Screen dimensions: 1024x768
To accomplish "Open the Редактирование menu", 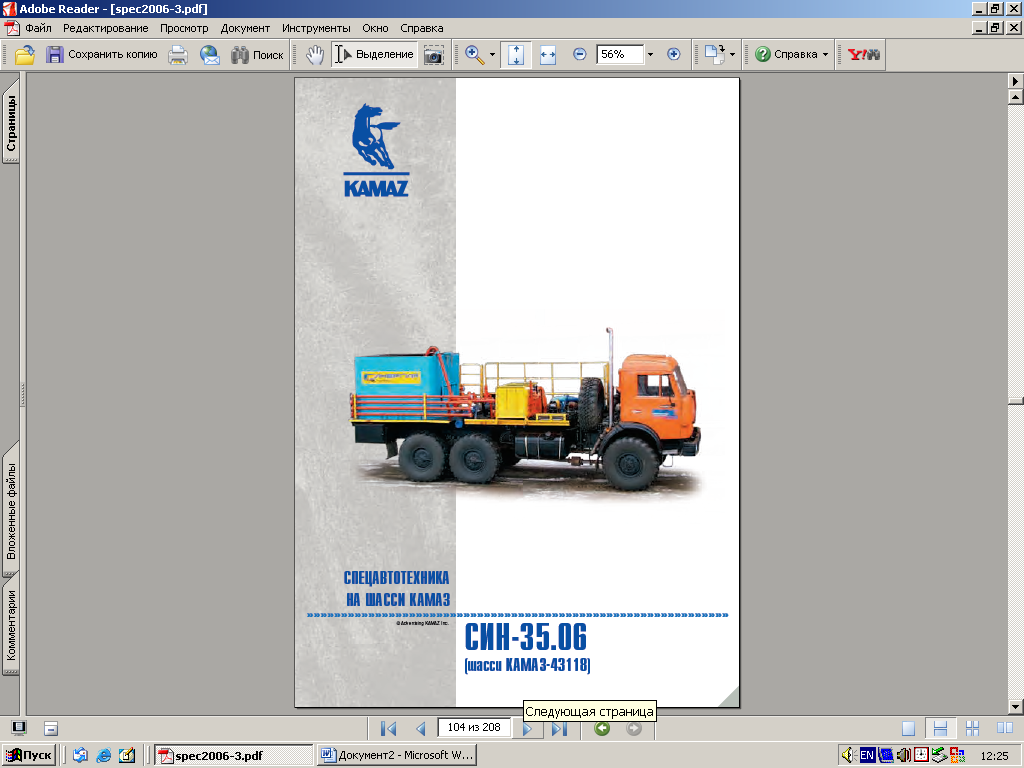I will pos(105,28).
